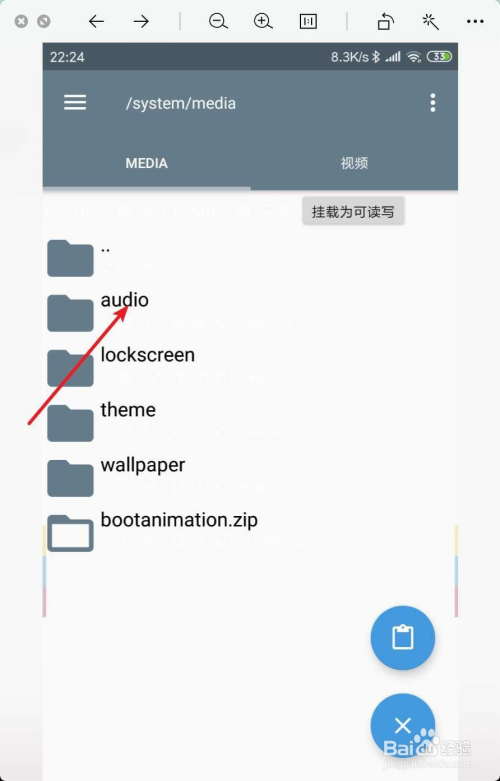Zoom in with the magnifier plus icon
This screenshot has width=500, height=781.
point(263,21)
